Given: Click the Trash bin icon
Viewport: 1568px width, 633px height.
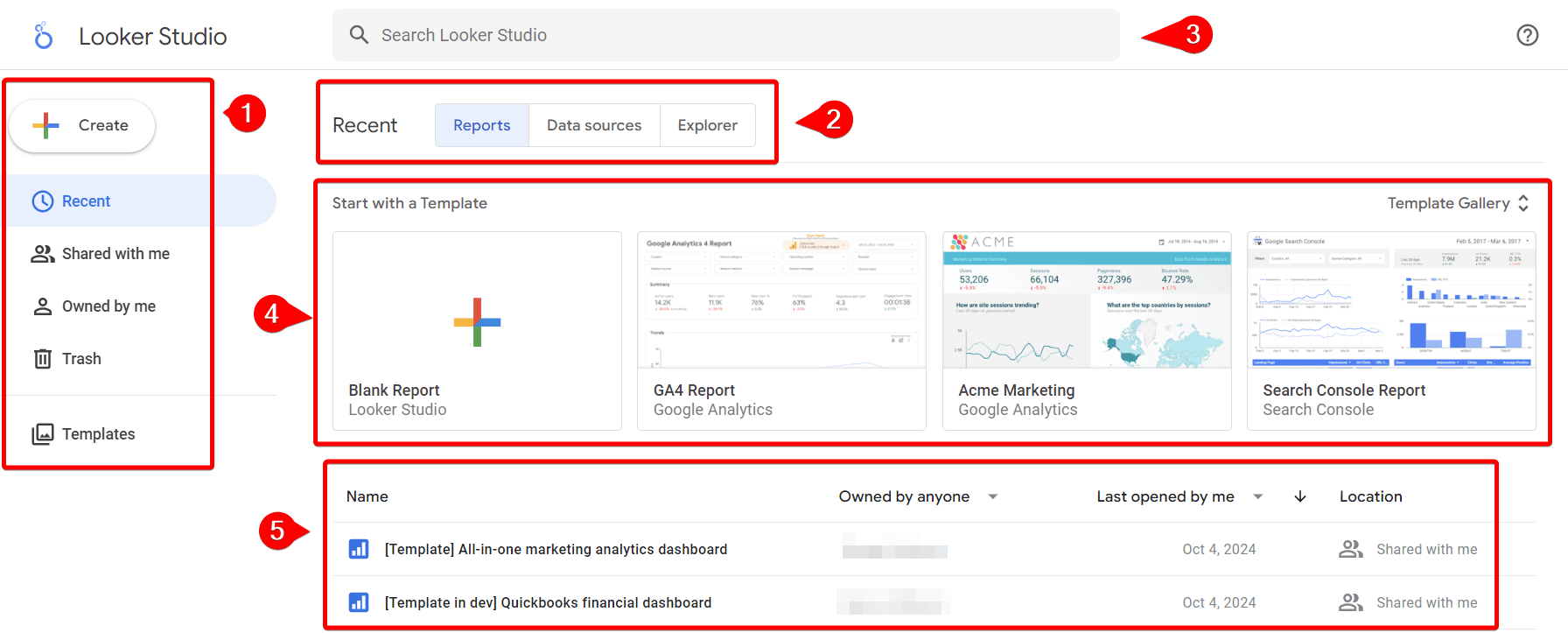Looking at the screenshot, I should 43,359.
